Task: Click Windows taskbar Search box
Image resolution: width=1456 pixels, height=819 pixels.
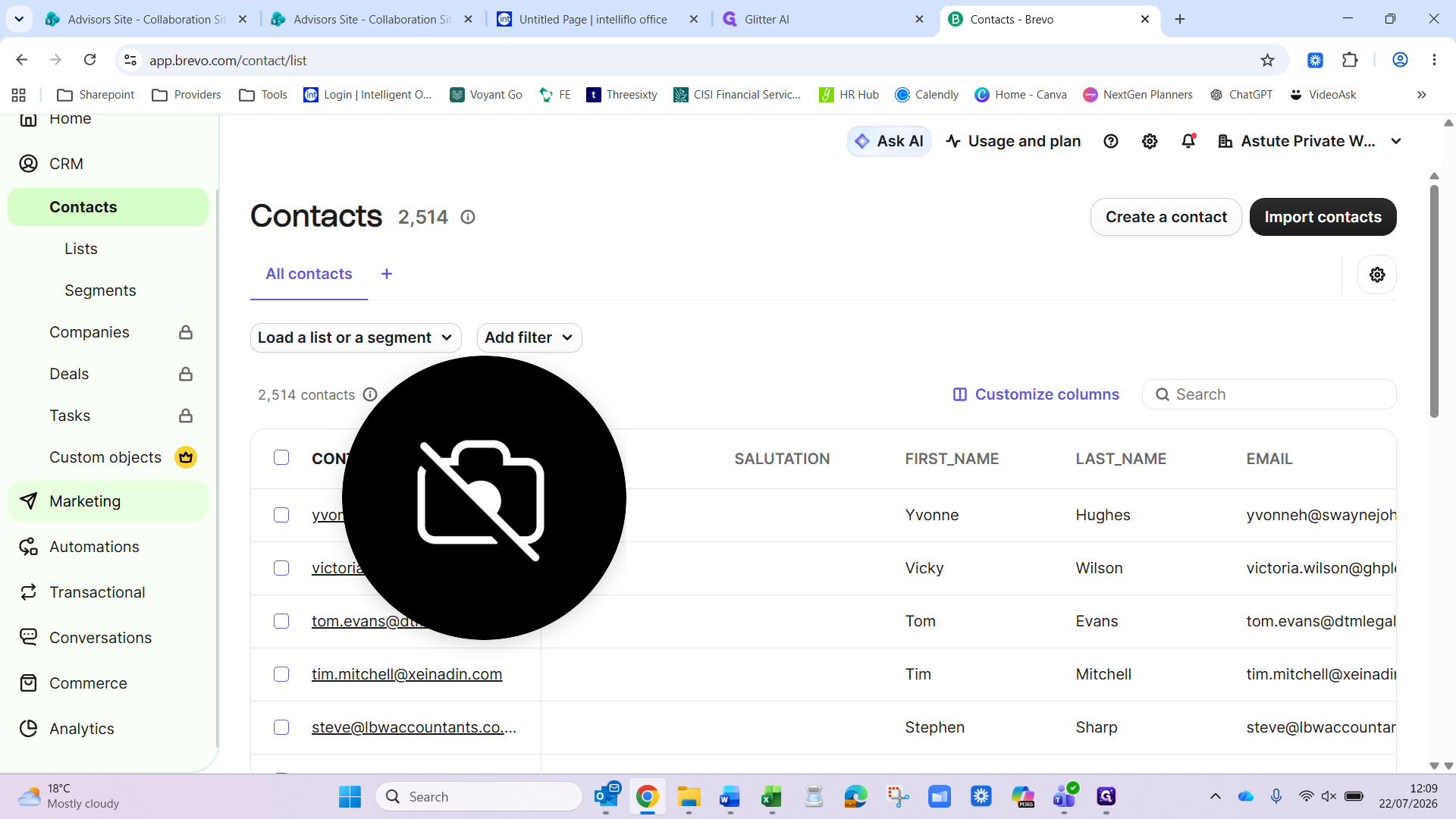Action: tap(479, 796)
